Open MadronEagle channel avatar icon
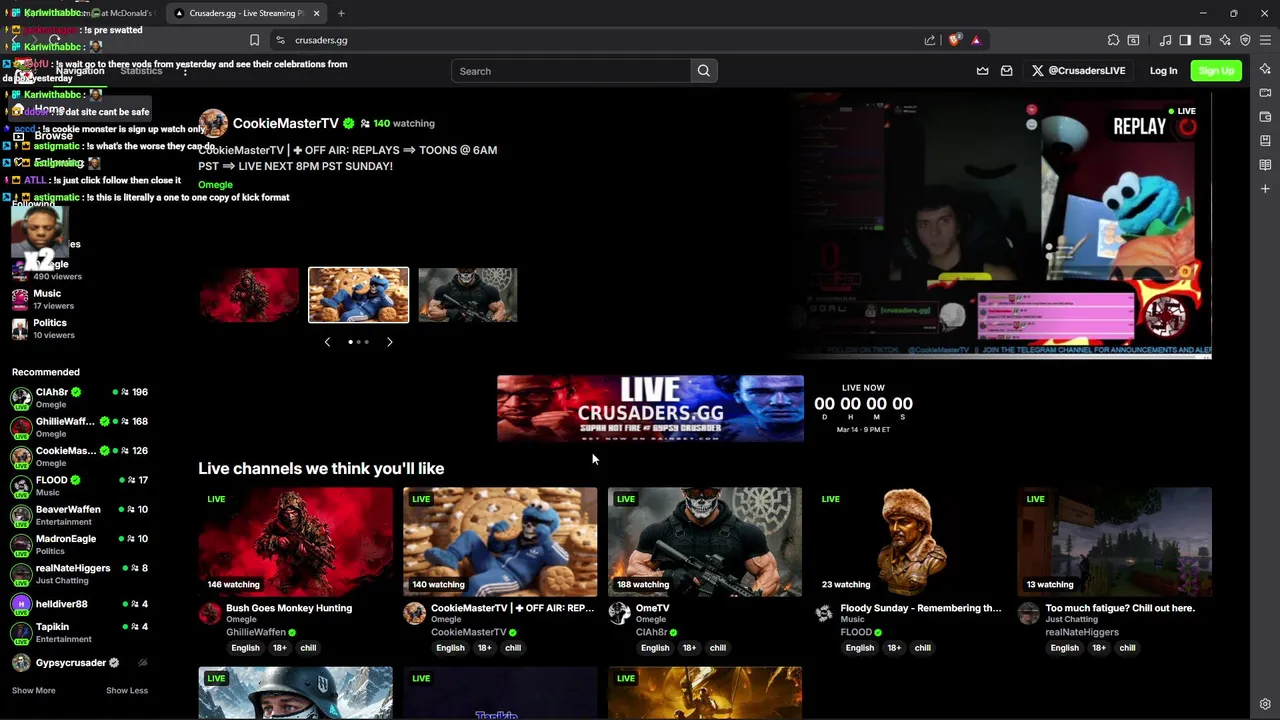Image resolution: width=1280 pixels, height=720 pixels. [21, 545]
